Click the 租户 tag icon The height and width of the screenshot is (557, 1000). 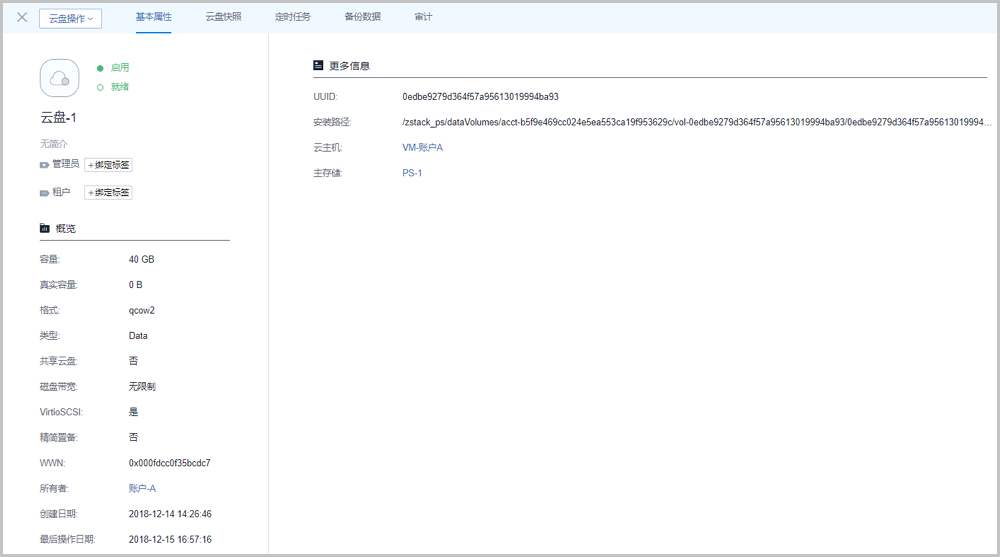[44, 192]
